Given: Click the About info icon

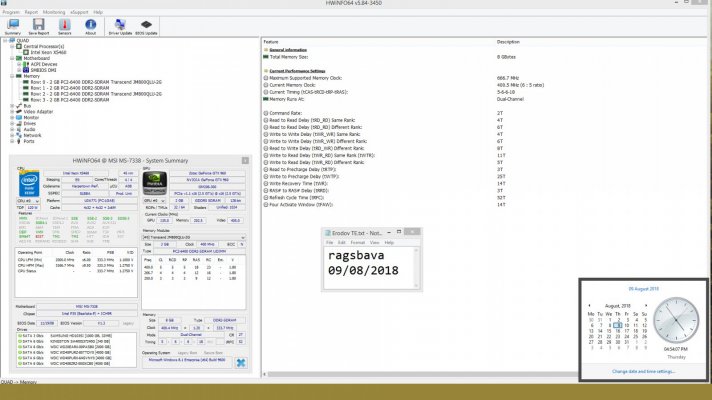Looking at the screenshot, I should pos(90,26).
